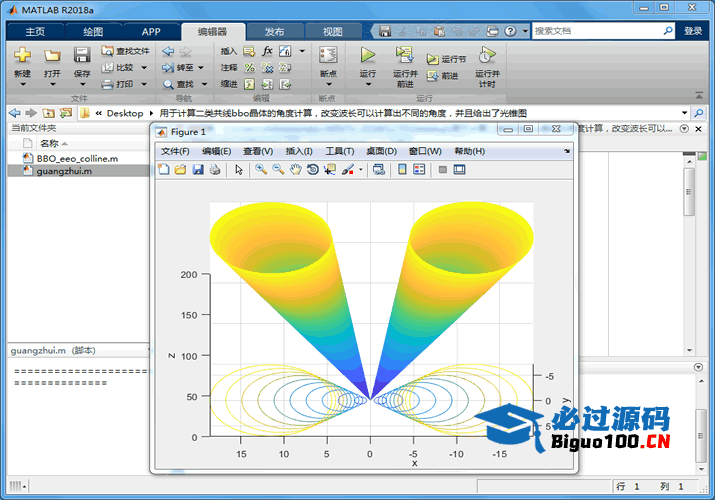Screen dimensions: 715x500
Task: Toggle the Insert Legend button
Action: point(419,170)
